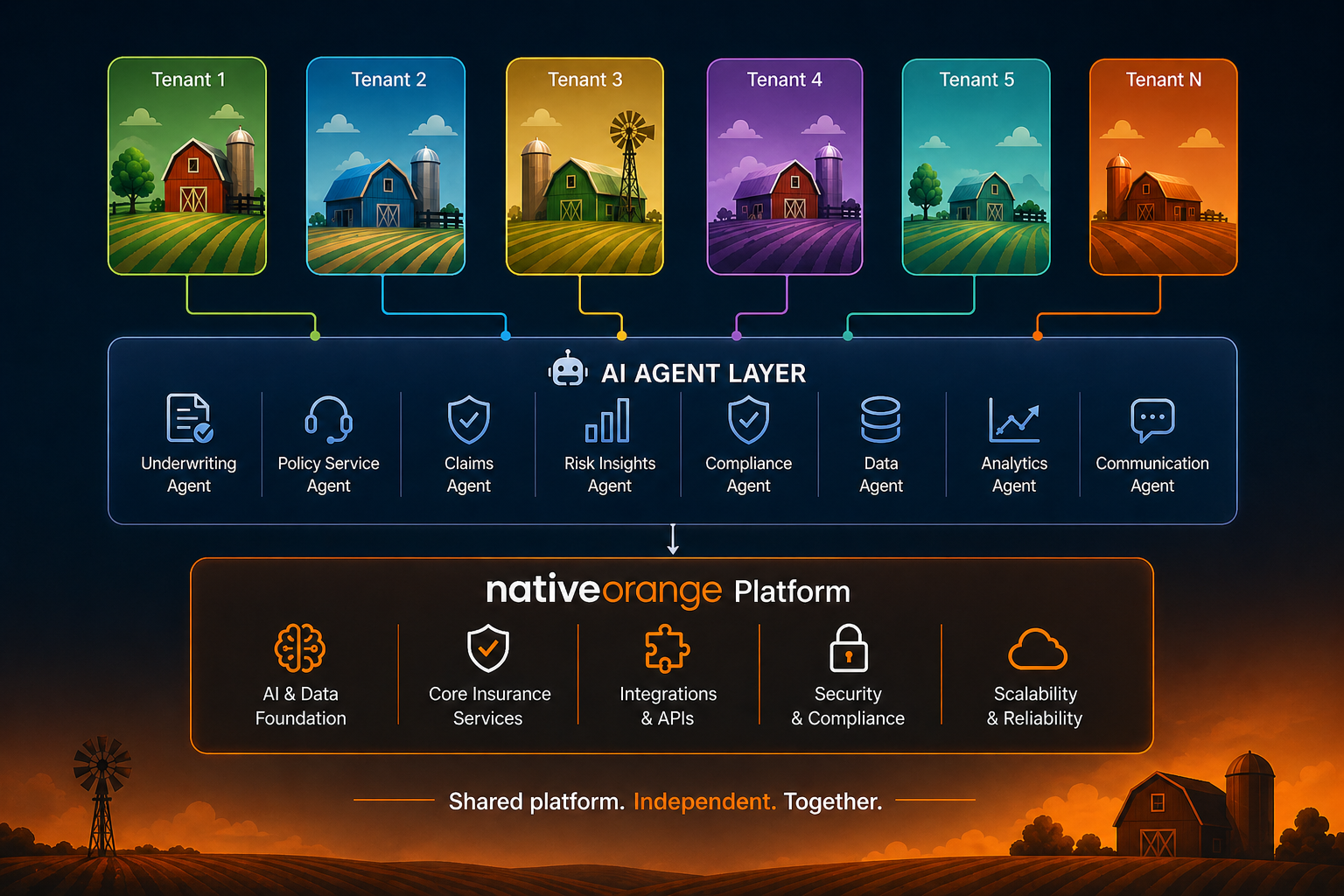Click the Underwriting Agent document icon
1344x896 pixels.
pyautogui.click(x=190, y=417)
